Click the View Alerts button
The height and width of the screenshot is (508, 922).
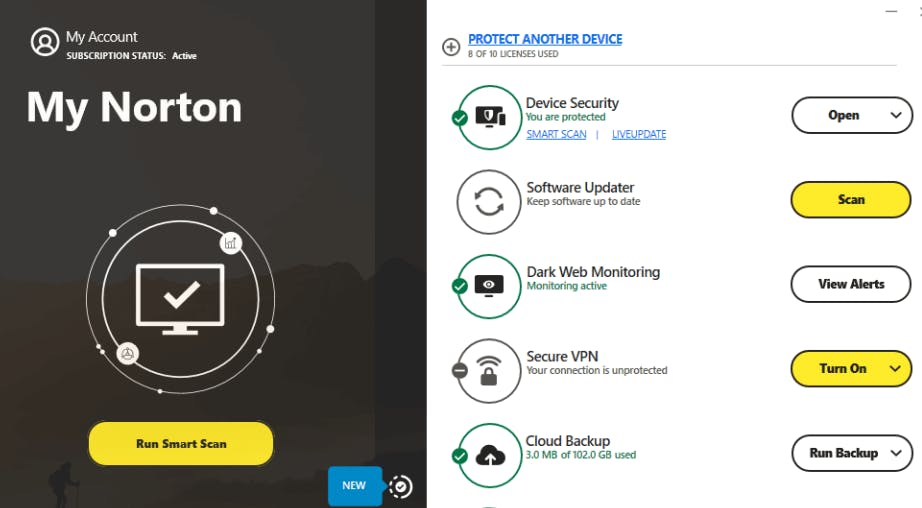pyautogui.click(x=851, y=284)
